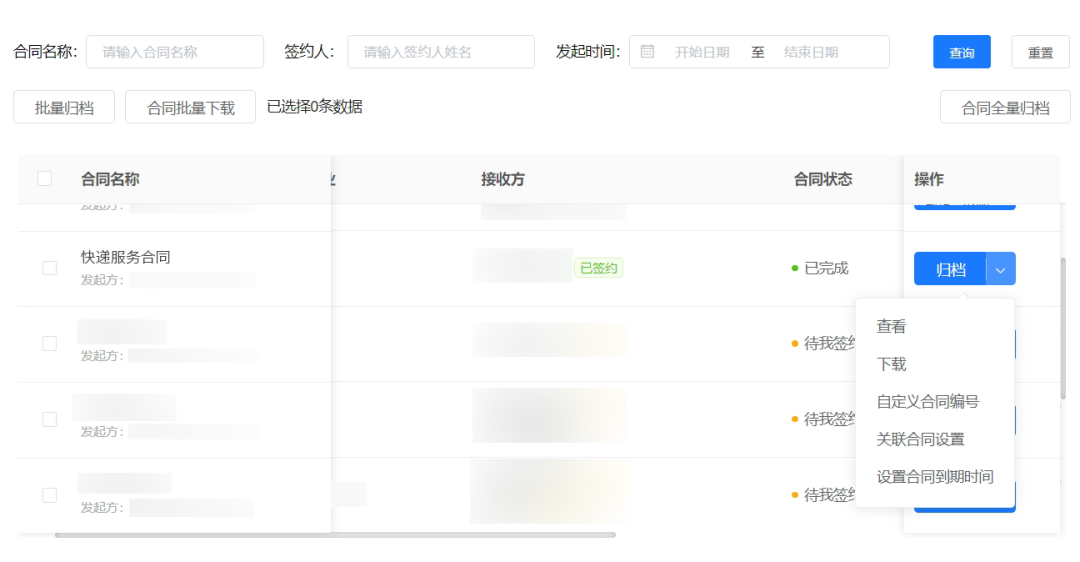Select the checkbox in the last table row
The height and width of the screenshot is (562, 1080).
point(50,495)
